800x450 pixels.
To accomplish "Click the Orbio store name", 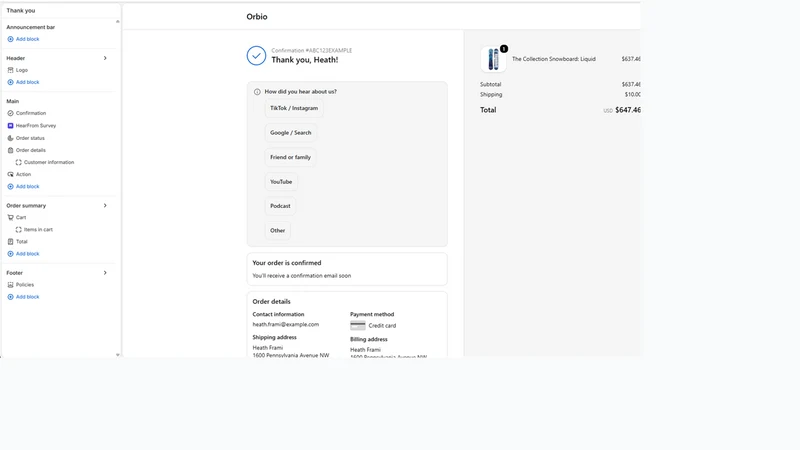I will tap(257, 17).
